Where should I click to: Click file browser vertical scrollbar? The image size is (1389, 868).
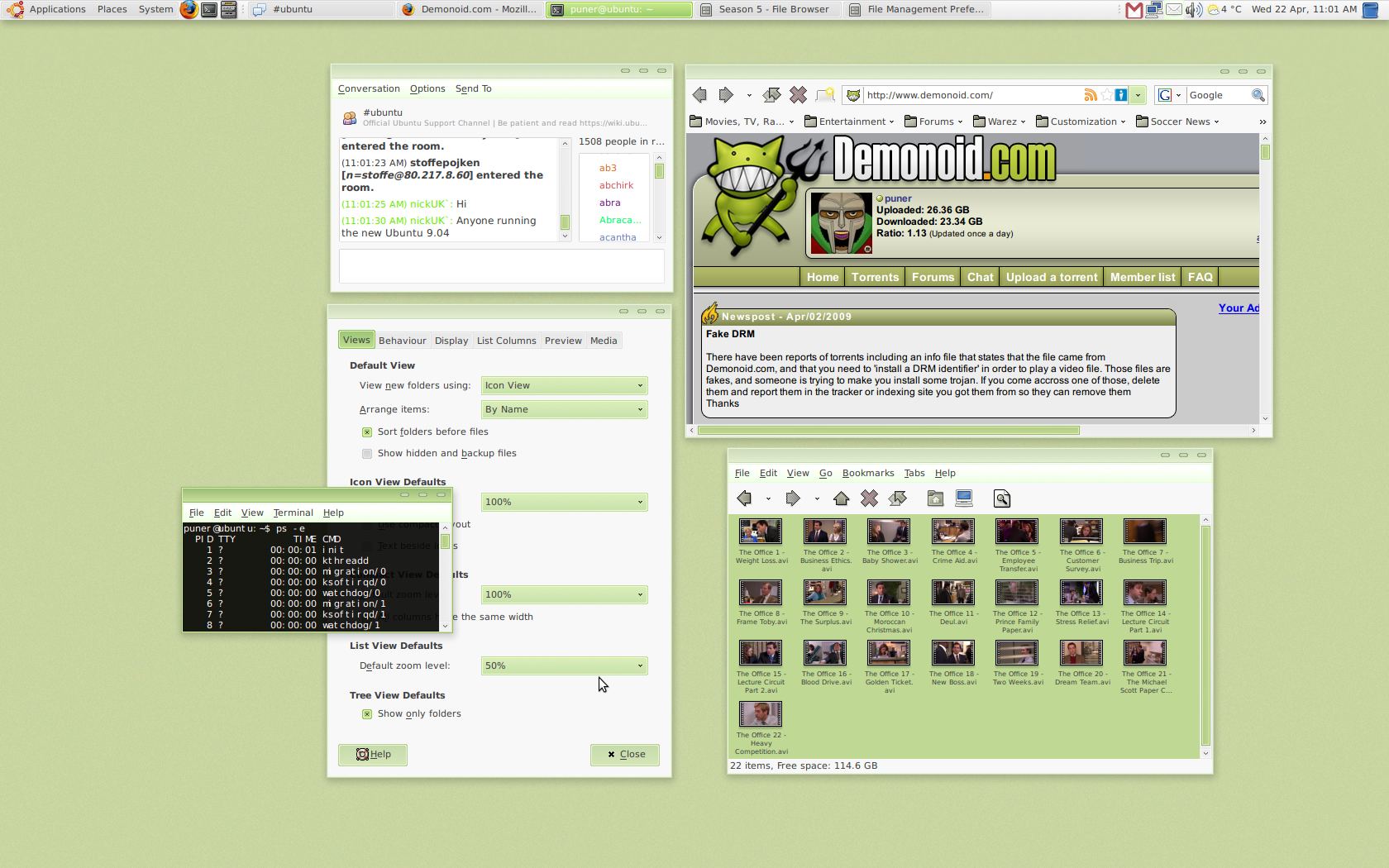click(1205, 635)
